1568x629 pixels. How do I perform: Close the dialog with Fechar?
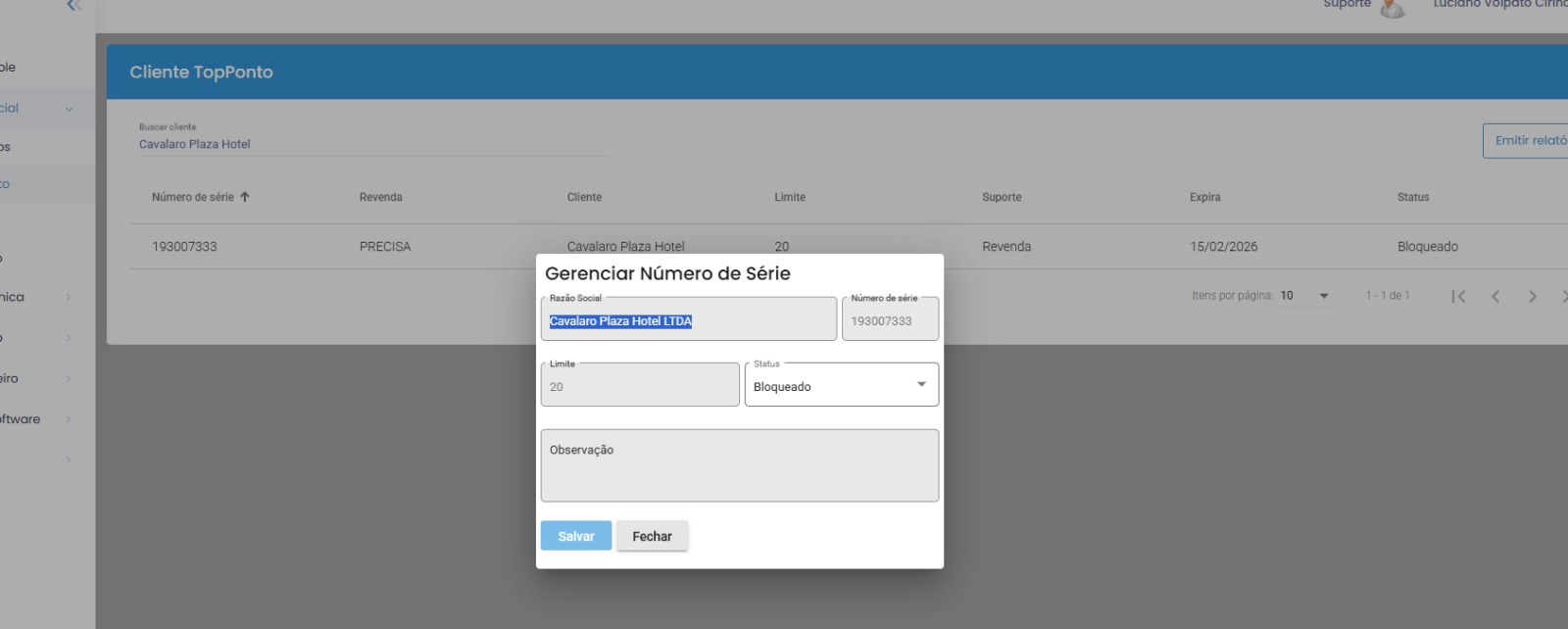(x=652, y=536)
